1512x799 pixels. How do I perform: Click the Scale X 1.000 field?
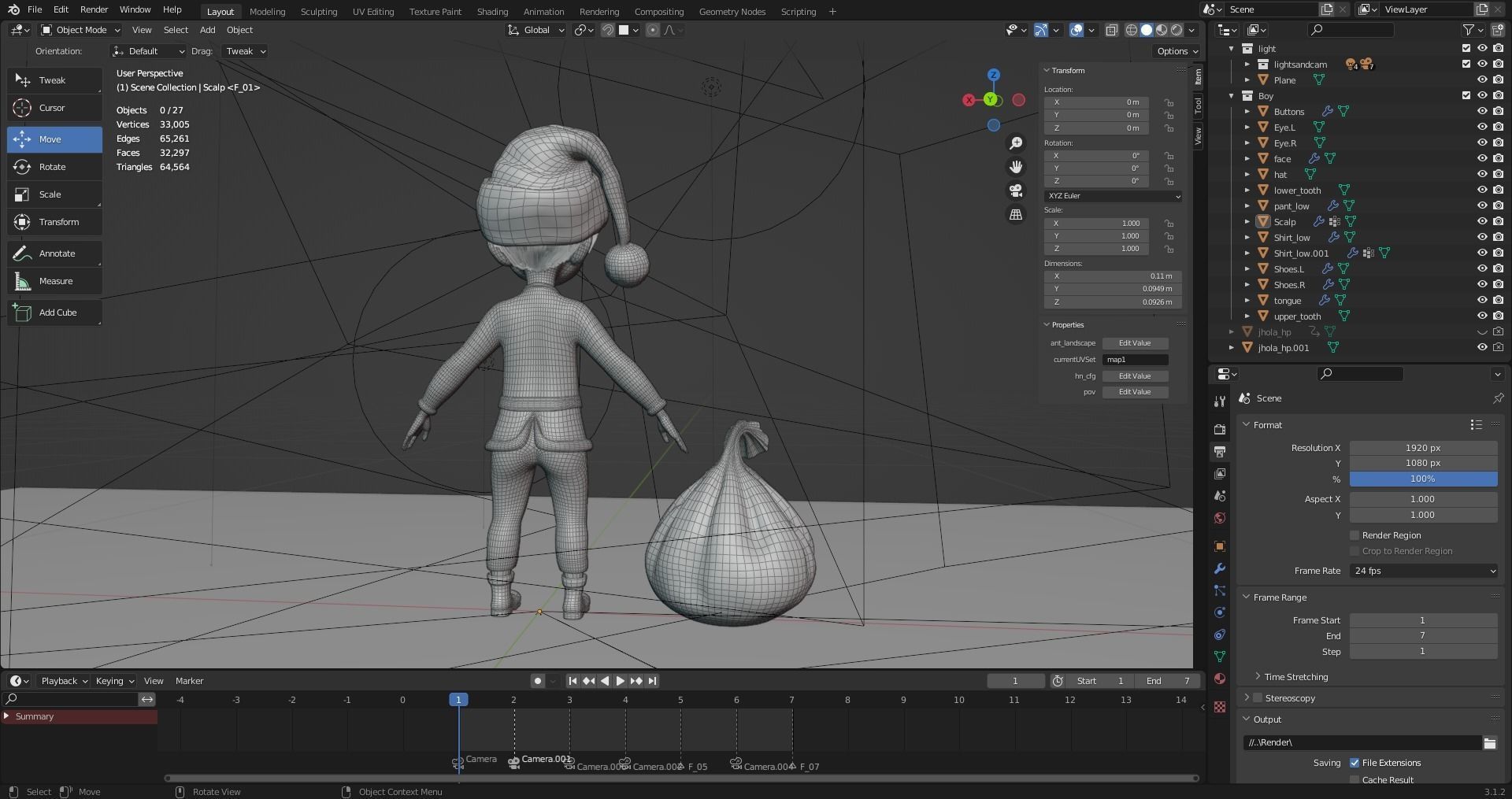[x=1096, y=224]
